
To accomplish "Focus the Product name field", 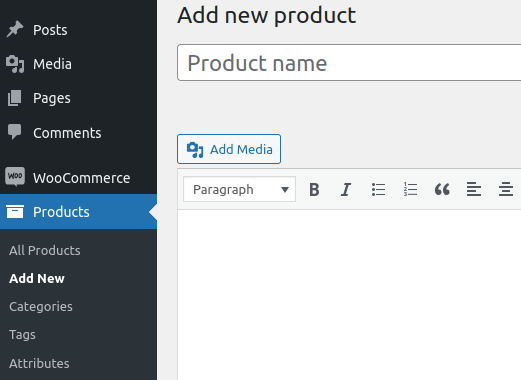I will tap(349, 63).
